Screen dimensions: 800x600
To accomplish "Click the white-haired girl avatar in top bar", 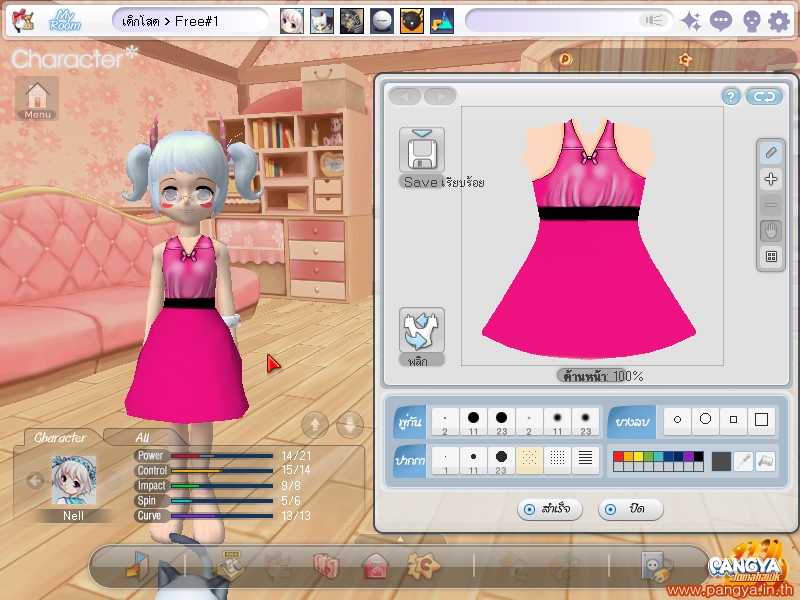I will (291, 21).
